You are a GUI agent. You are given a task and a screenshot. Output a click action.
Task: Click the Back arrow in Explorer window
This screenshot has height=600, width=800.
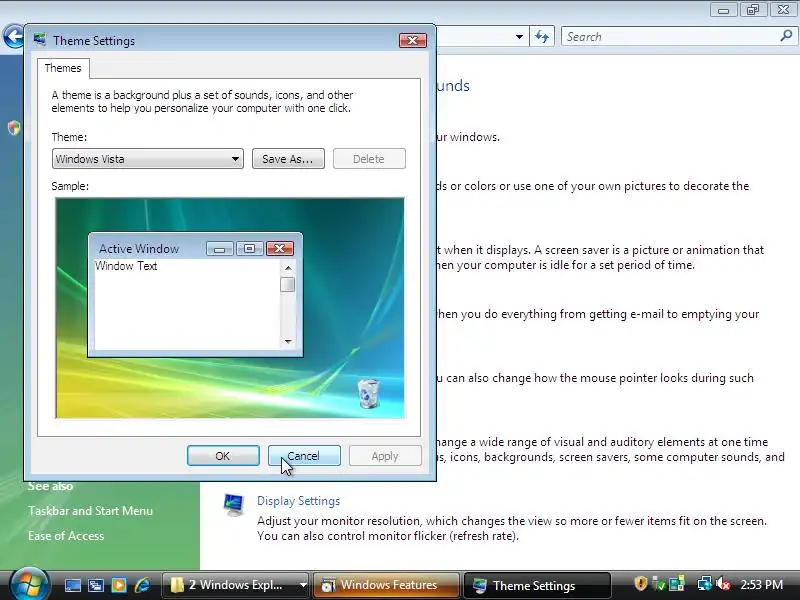pyautogui.click(x=12, y=37)
